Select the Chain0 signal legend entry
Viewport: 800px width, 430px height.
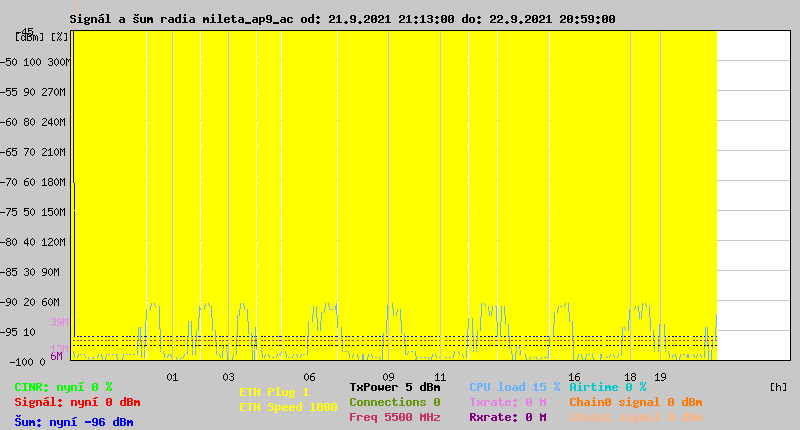pyautogui.click(x=635, y=402)
